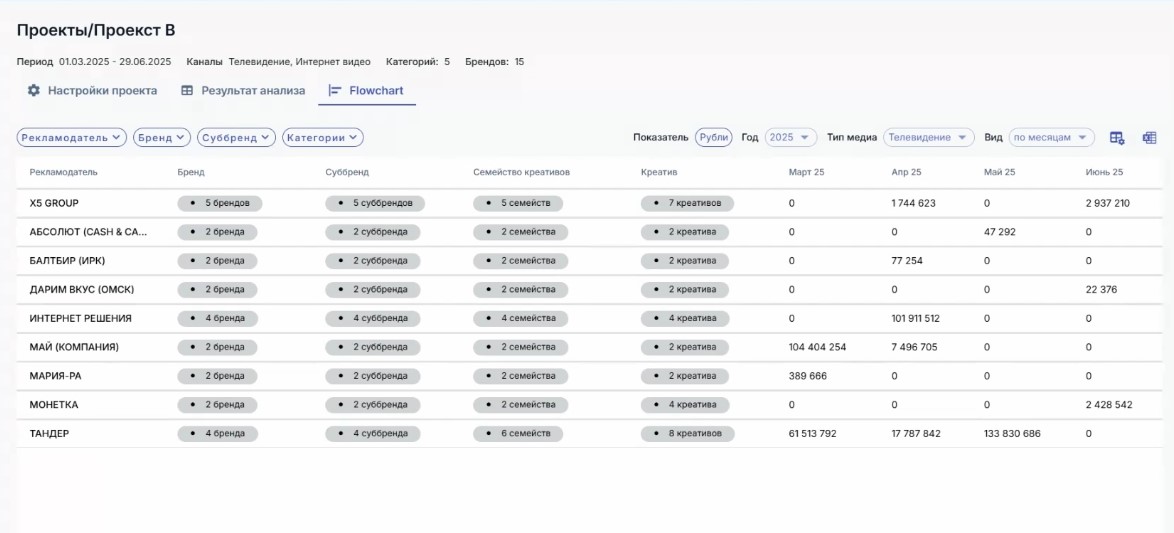
Task: Click the Бренд column header
Action: pos(191,172)
